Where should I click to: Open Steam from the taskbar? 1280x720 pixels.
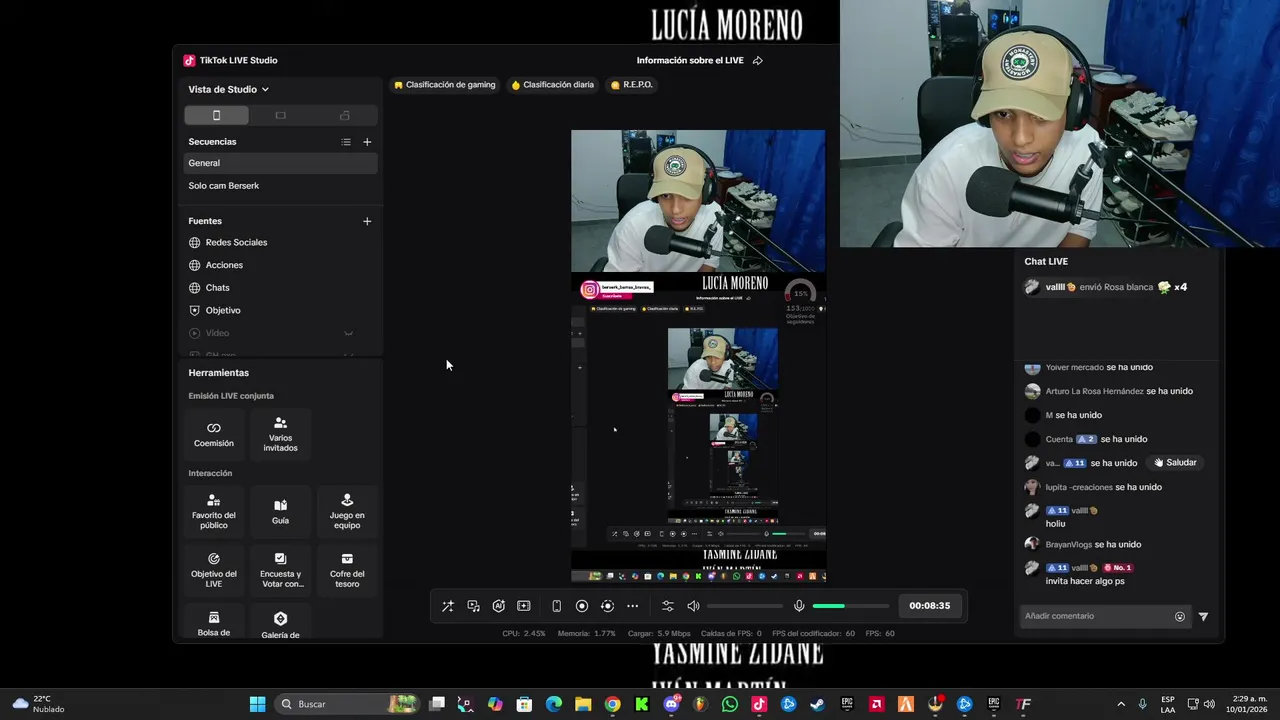[817, 704]
